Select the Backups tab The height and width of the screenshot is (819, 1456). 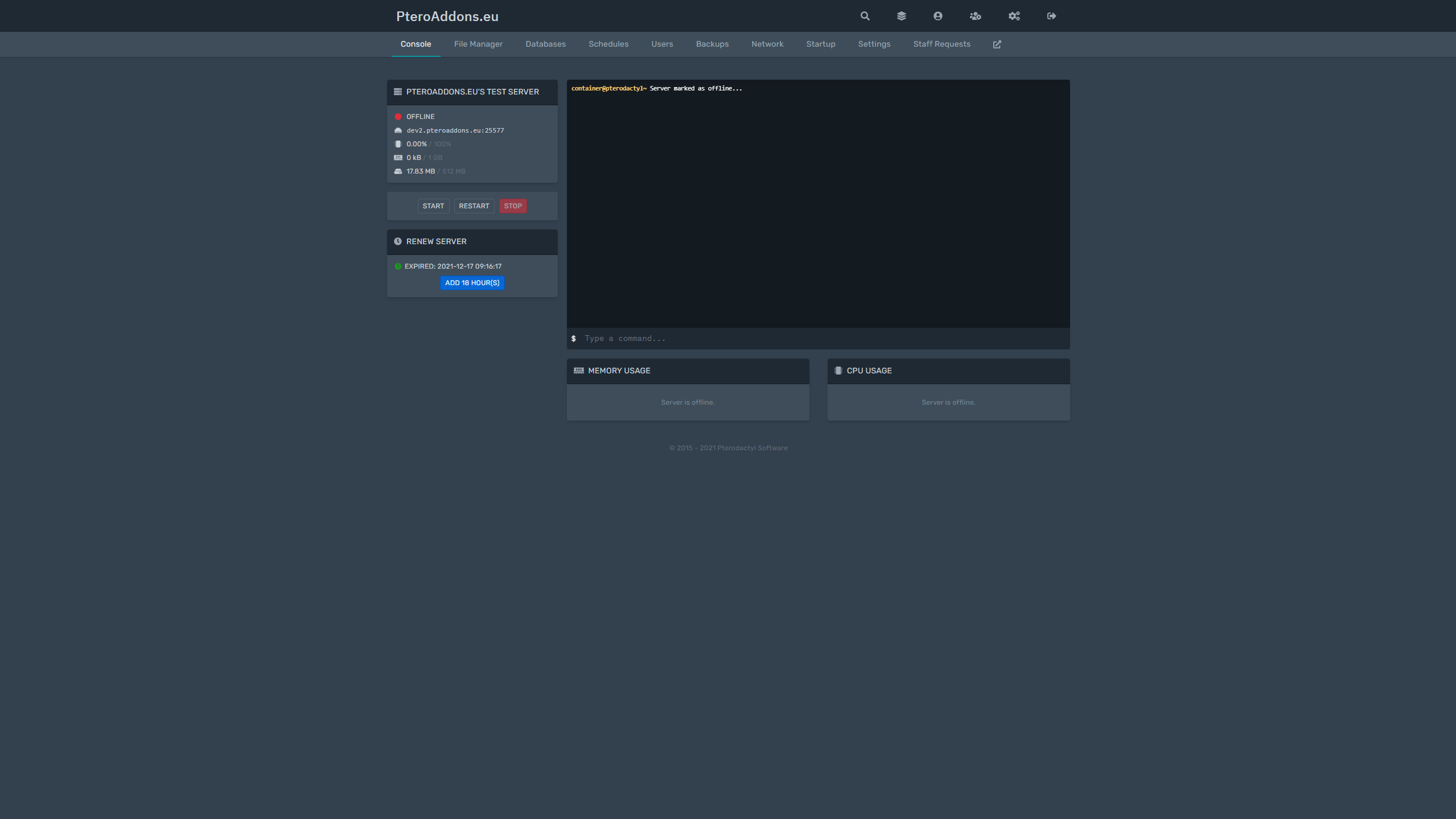711,44
